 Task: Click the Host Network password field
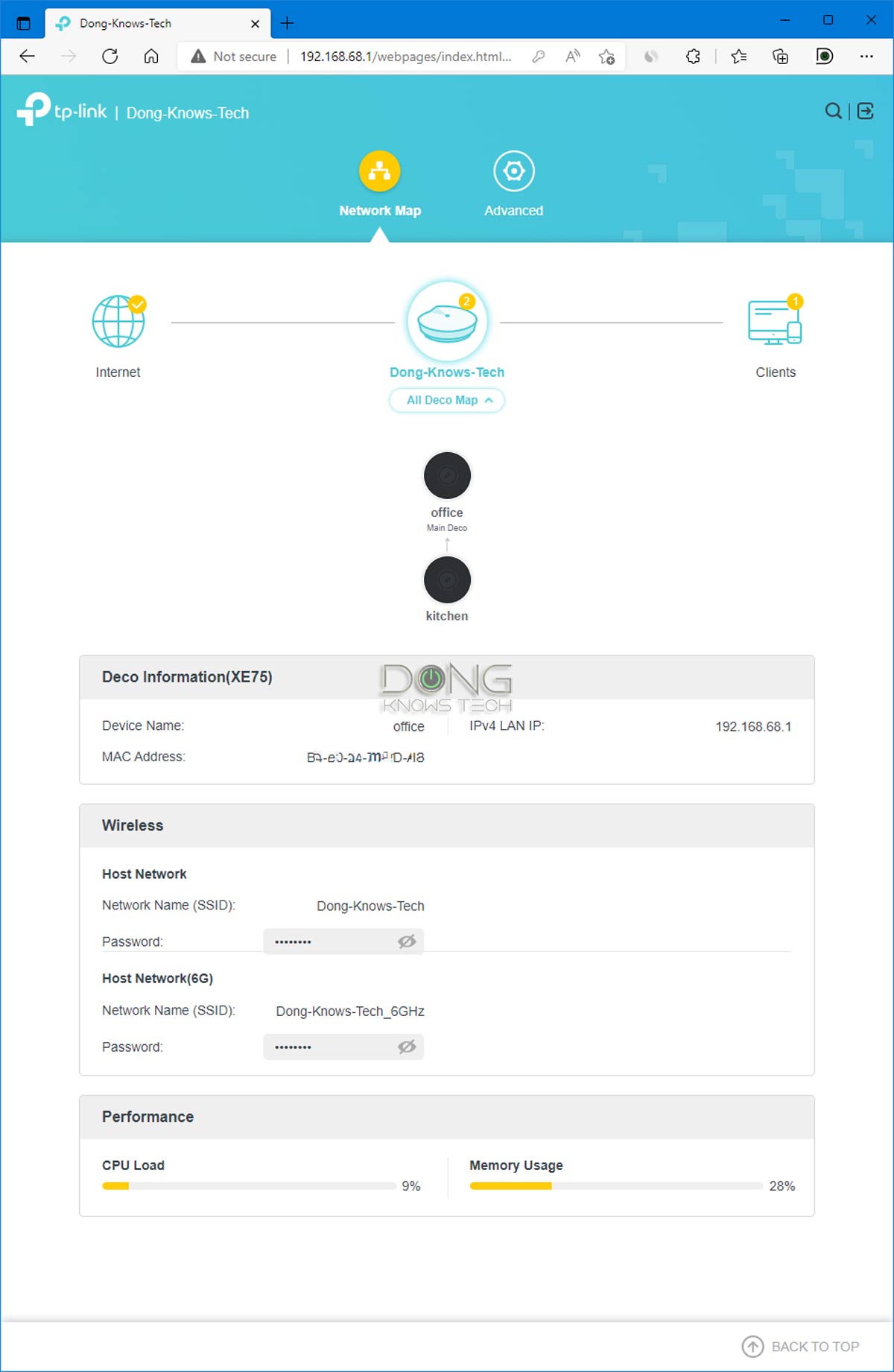pyautogui.click(x=343, y=941)
